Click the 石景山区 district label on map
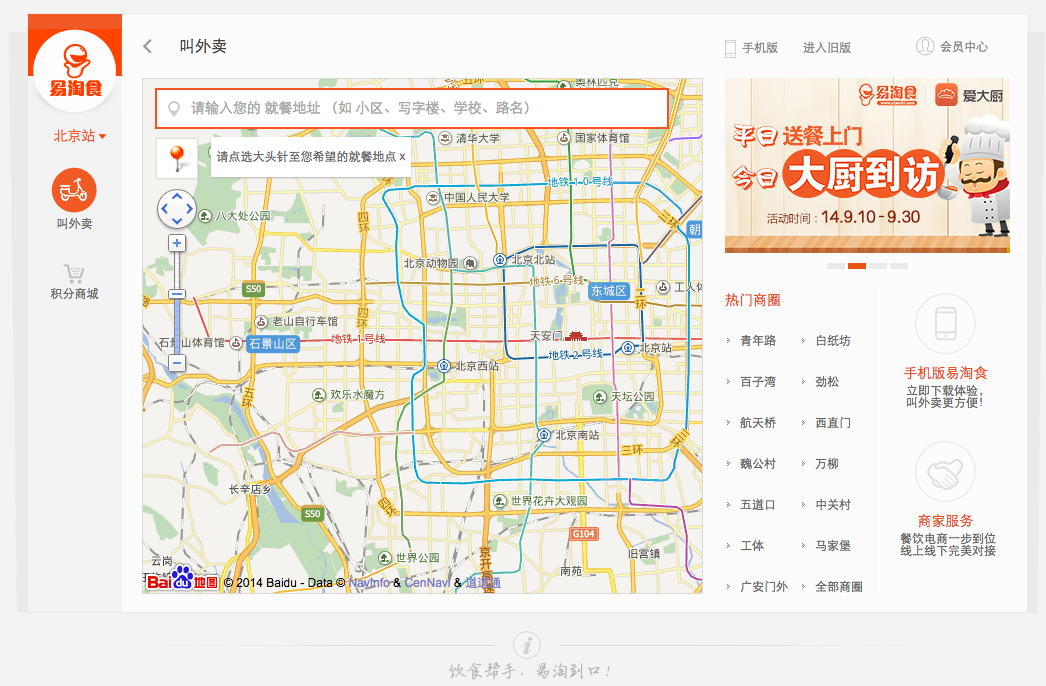The width and height of the screenshot is (1046, 686). coord(272,344)
